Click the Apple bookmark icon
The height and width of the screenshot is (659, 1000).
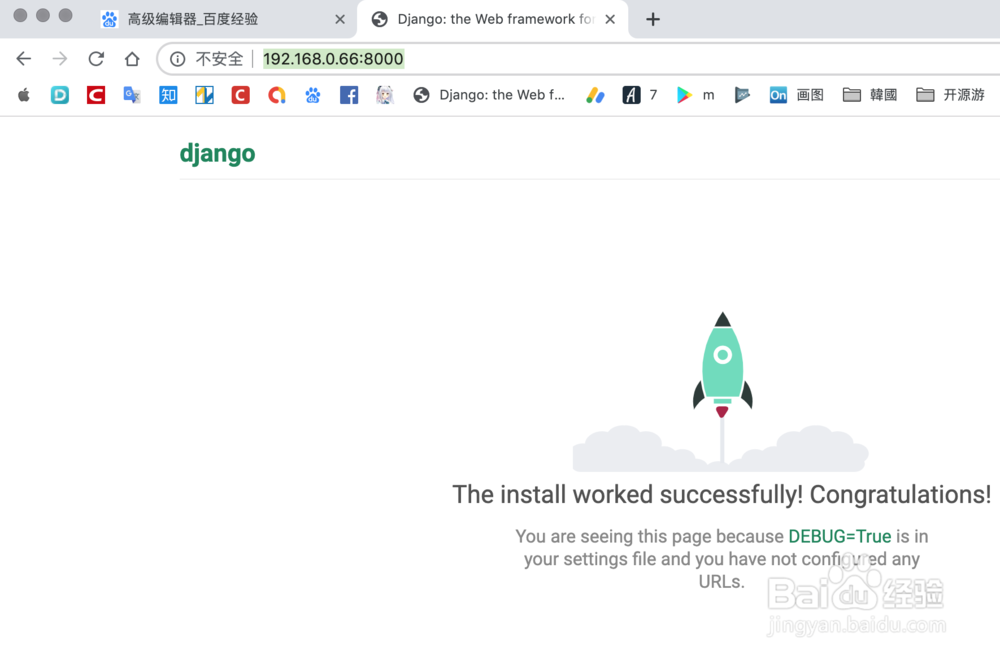23,94
